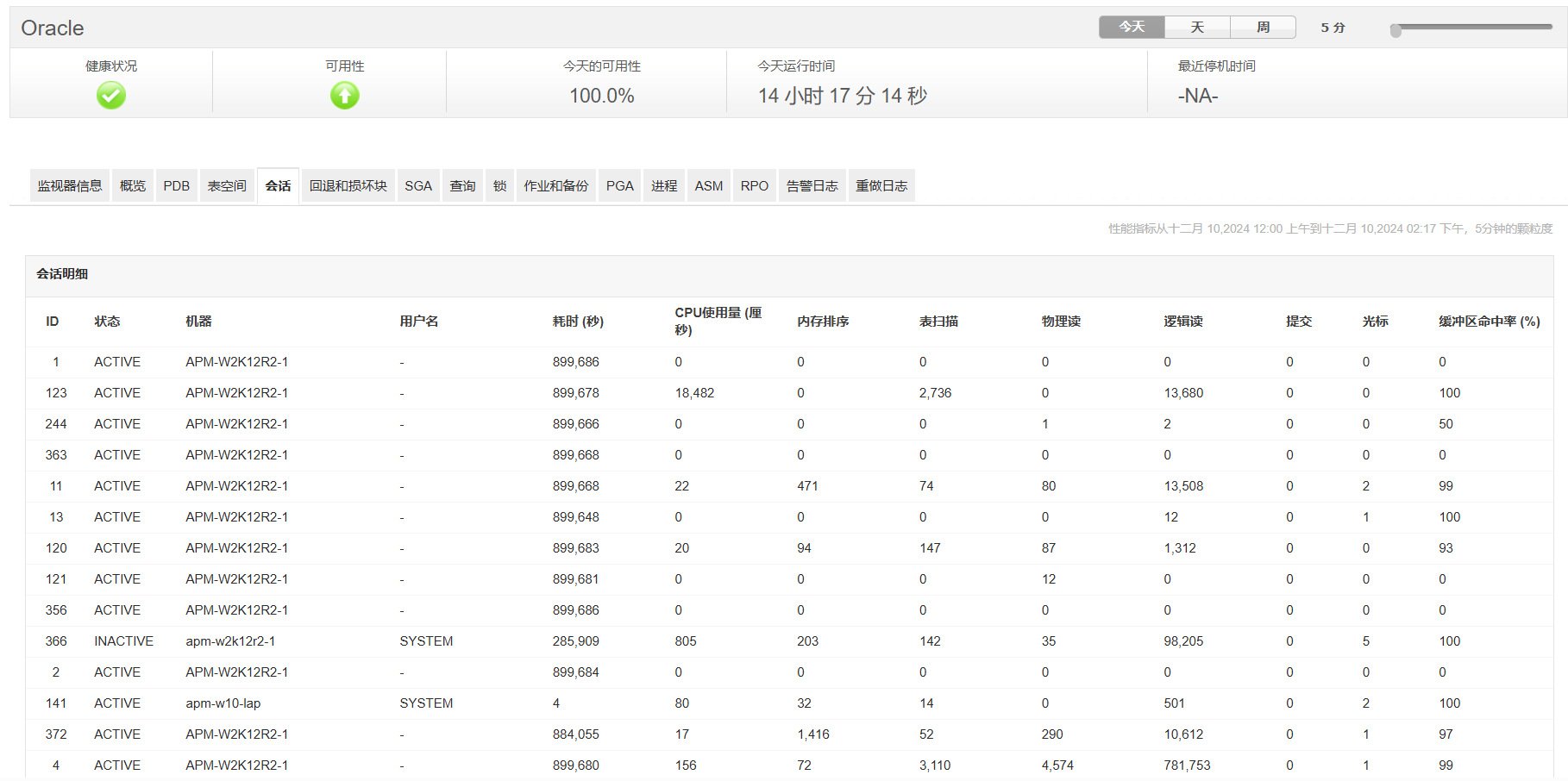The image size is (1568, 781).
Task: Switch to the PDB tab
Action: click(x=177, y=186)
